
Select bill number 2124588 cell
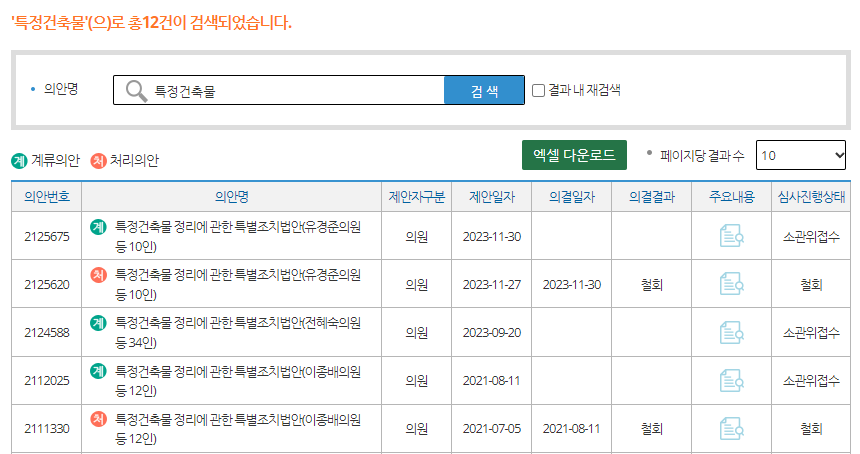tap(47, 333)
